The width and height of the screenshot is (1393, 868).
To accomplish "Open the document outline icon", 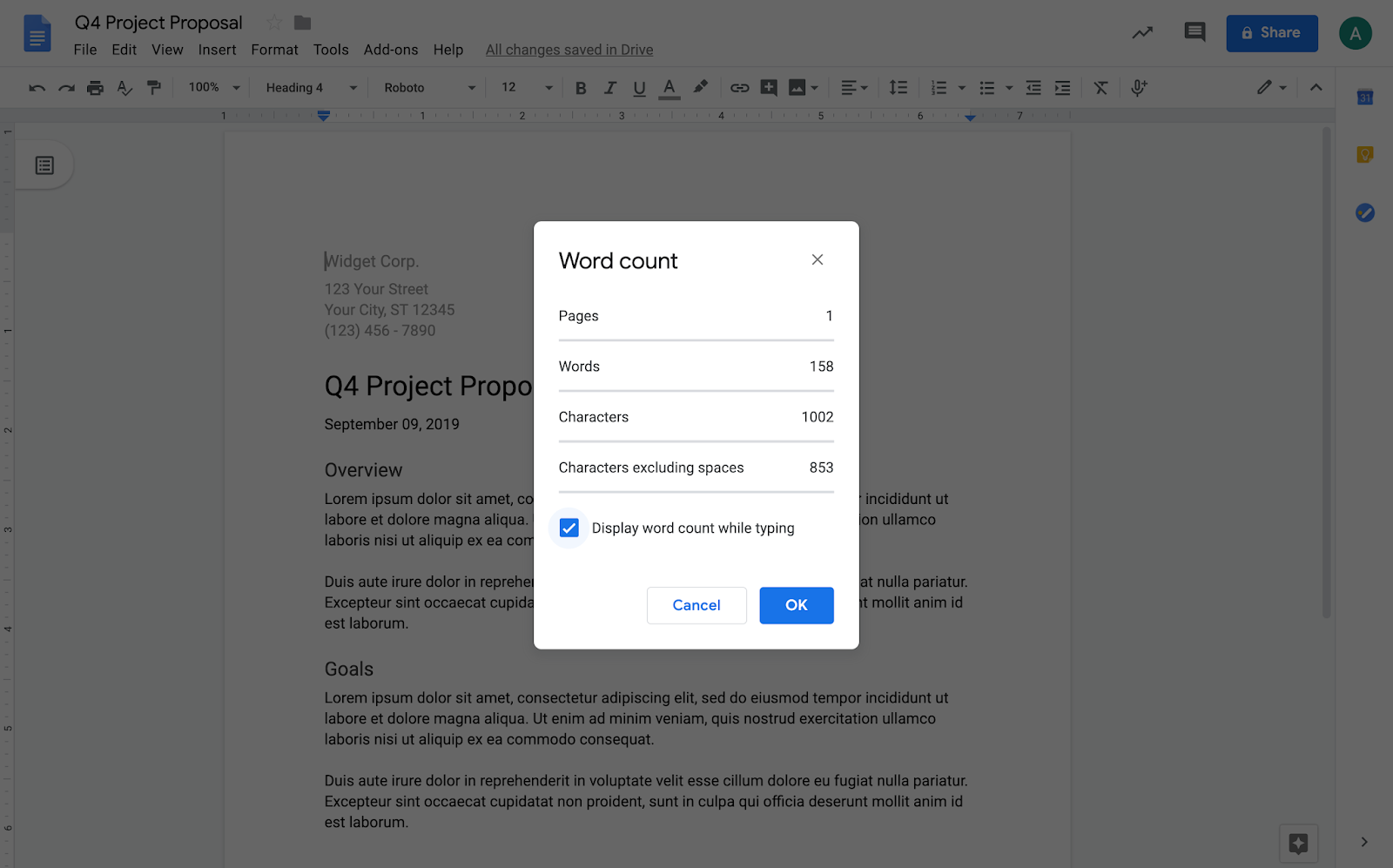I will coord(44,165).
